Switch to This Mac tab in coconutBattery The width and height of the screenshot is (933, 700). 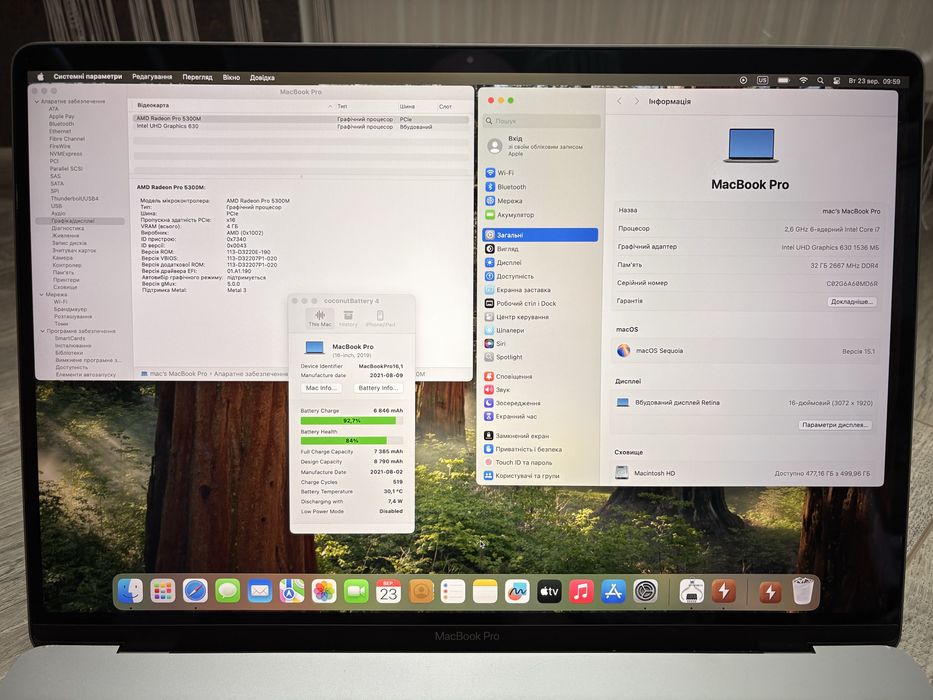[x=320, y=318]
